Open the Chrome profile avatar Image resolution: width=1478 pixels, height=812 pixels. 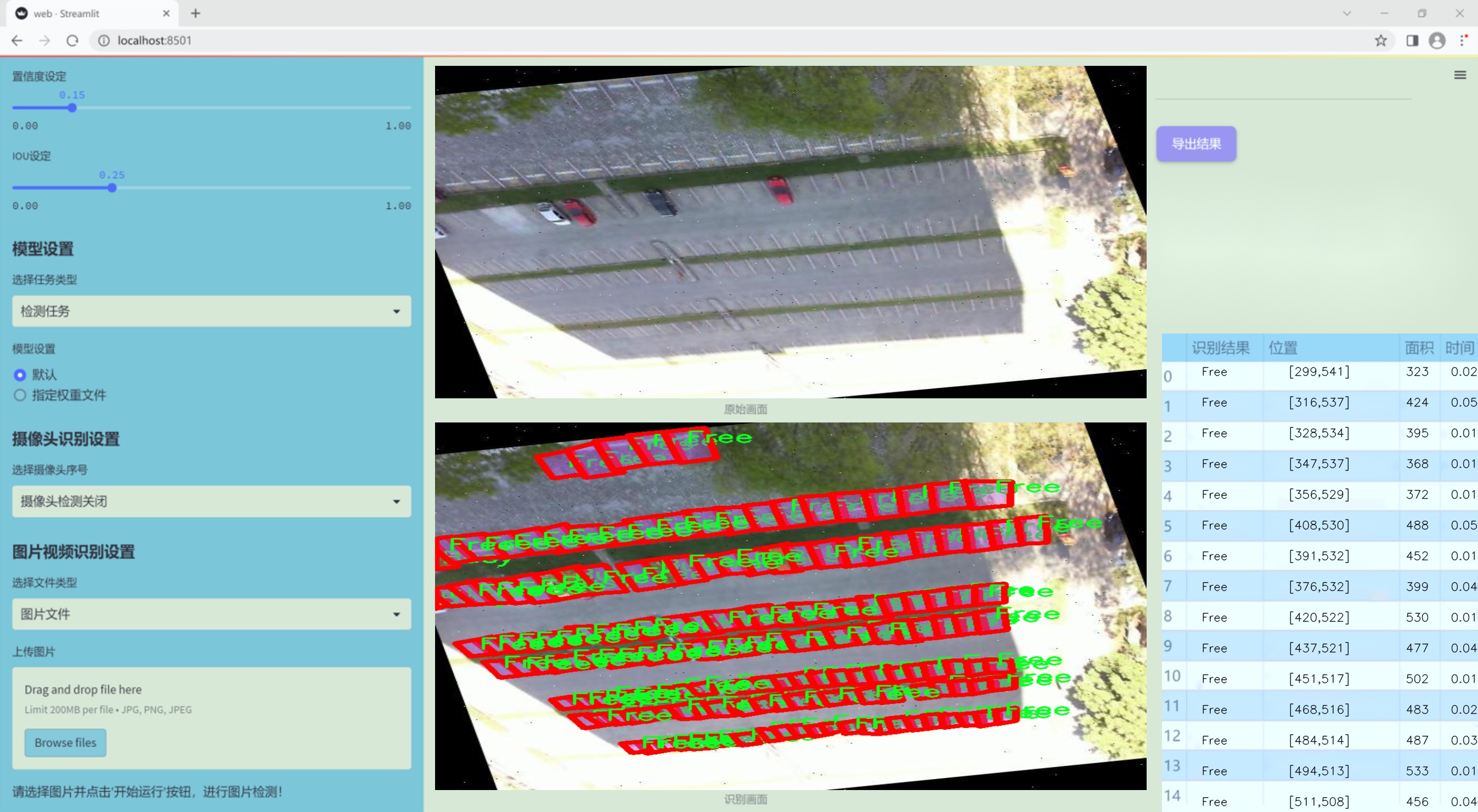point(1437,41)
